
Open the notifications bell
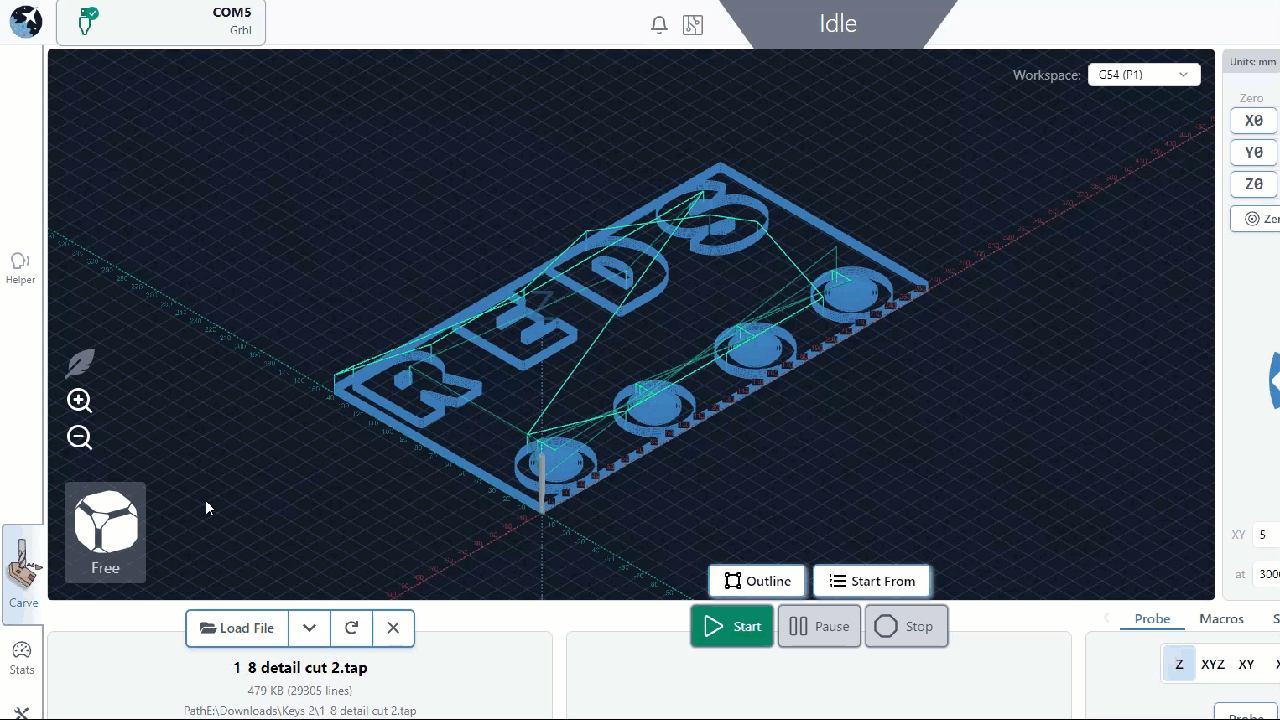[x=659, y=25]
